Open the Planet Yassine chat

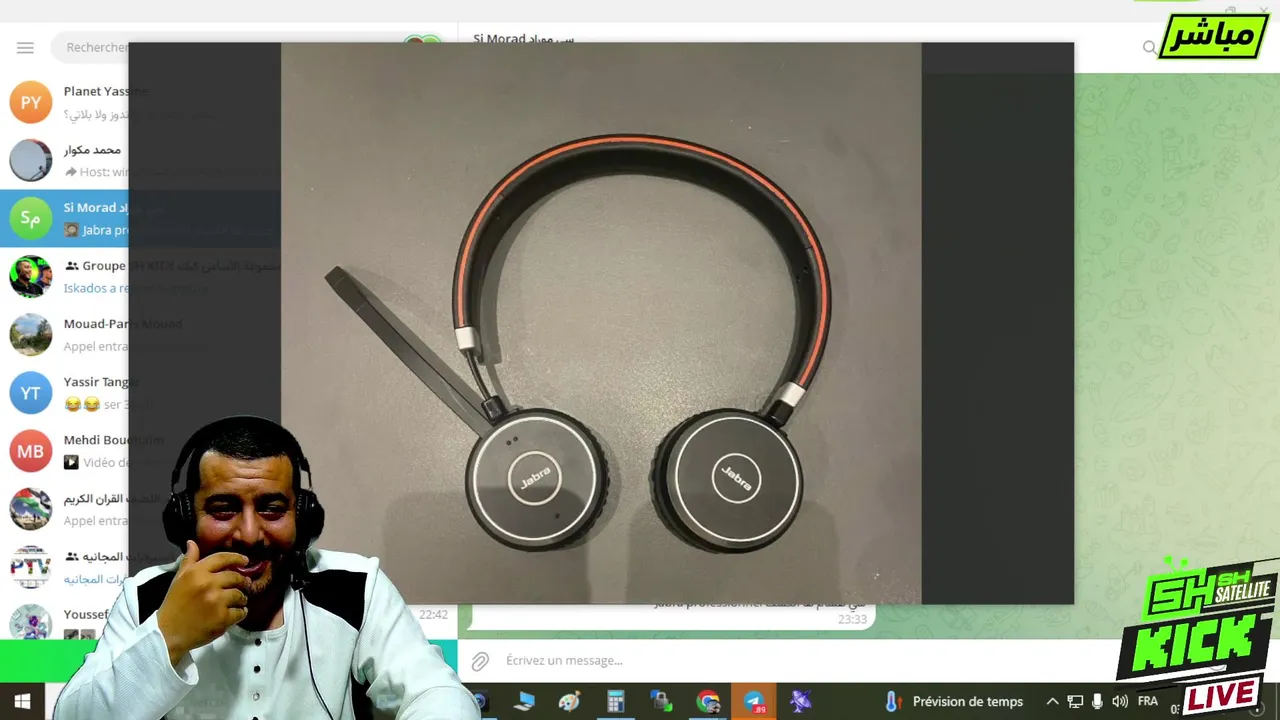tap(229, 102)
